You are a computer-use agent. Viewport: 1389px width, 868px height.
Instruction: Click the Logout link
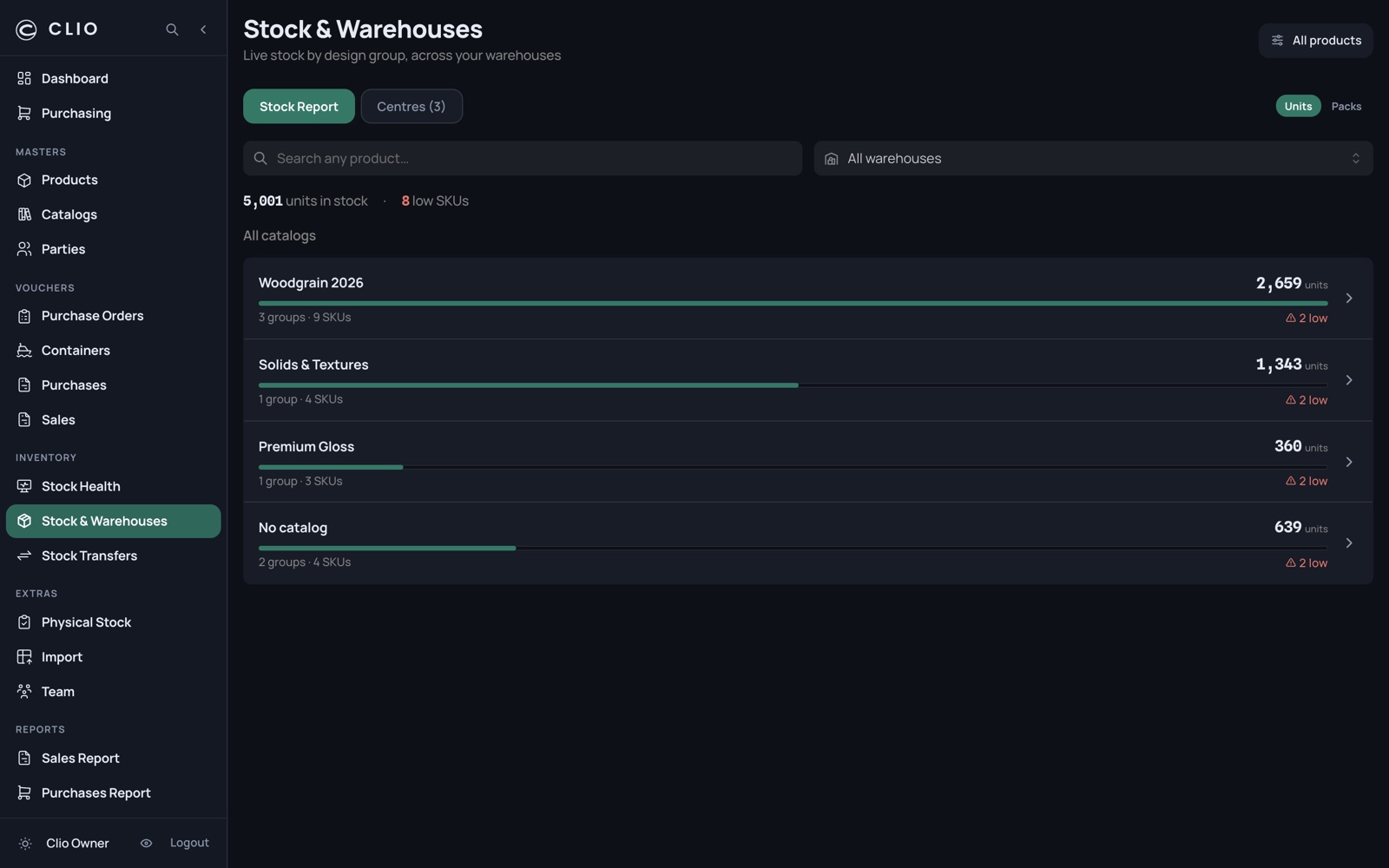(189, 844)
